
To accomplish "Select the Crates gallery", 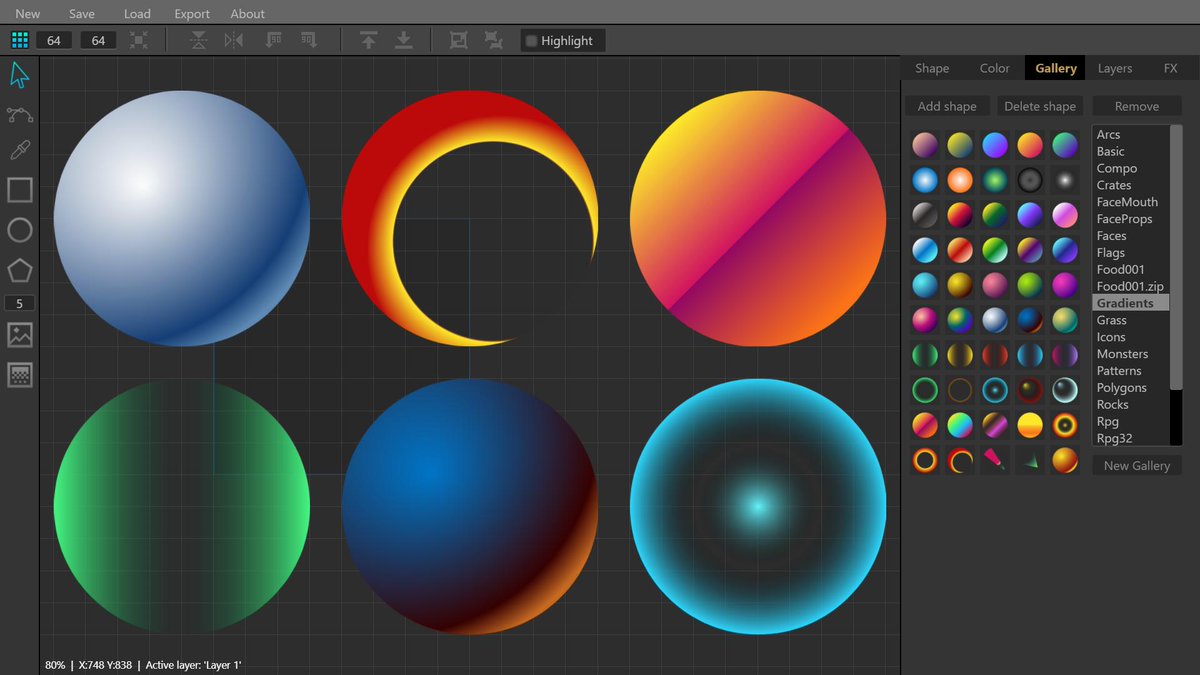I will pyautogui.click(x=1130, y=185).
